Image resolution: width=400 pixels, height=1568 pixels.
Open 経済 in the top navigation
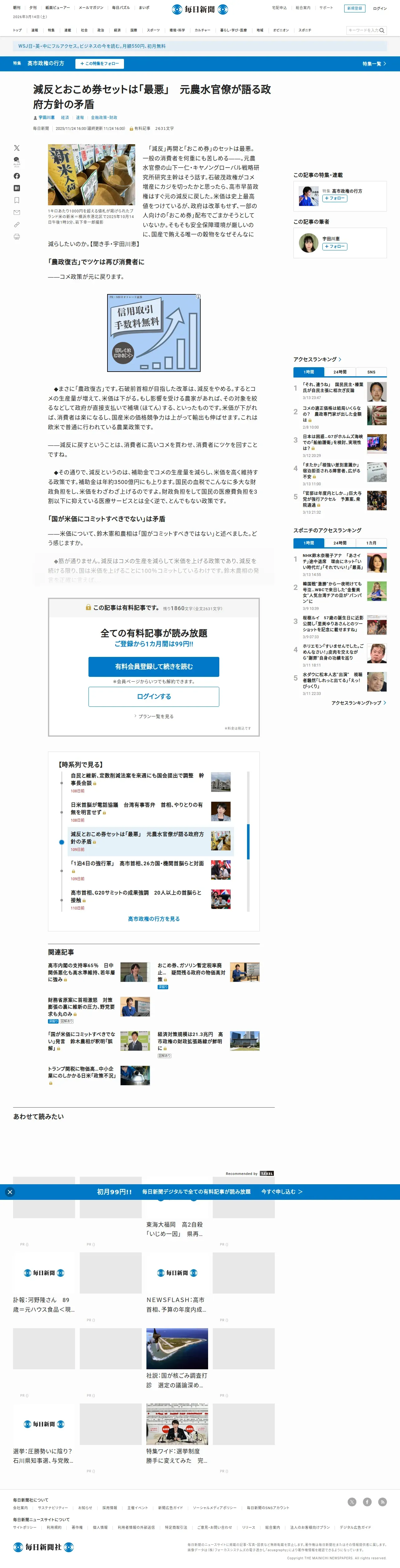[x=117, y=30]
